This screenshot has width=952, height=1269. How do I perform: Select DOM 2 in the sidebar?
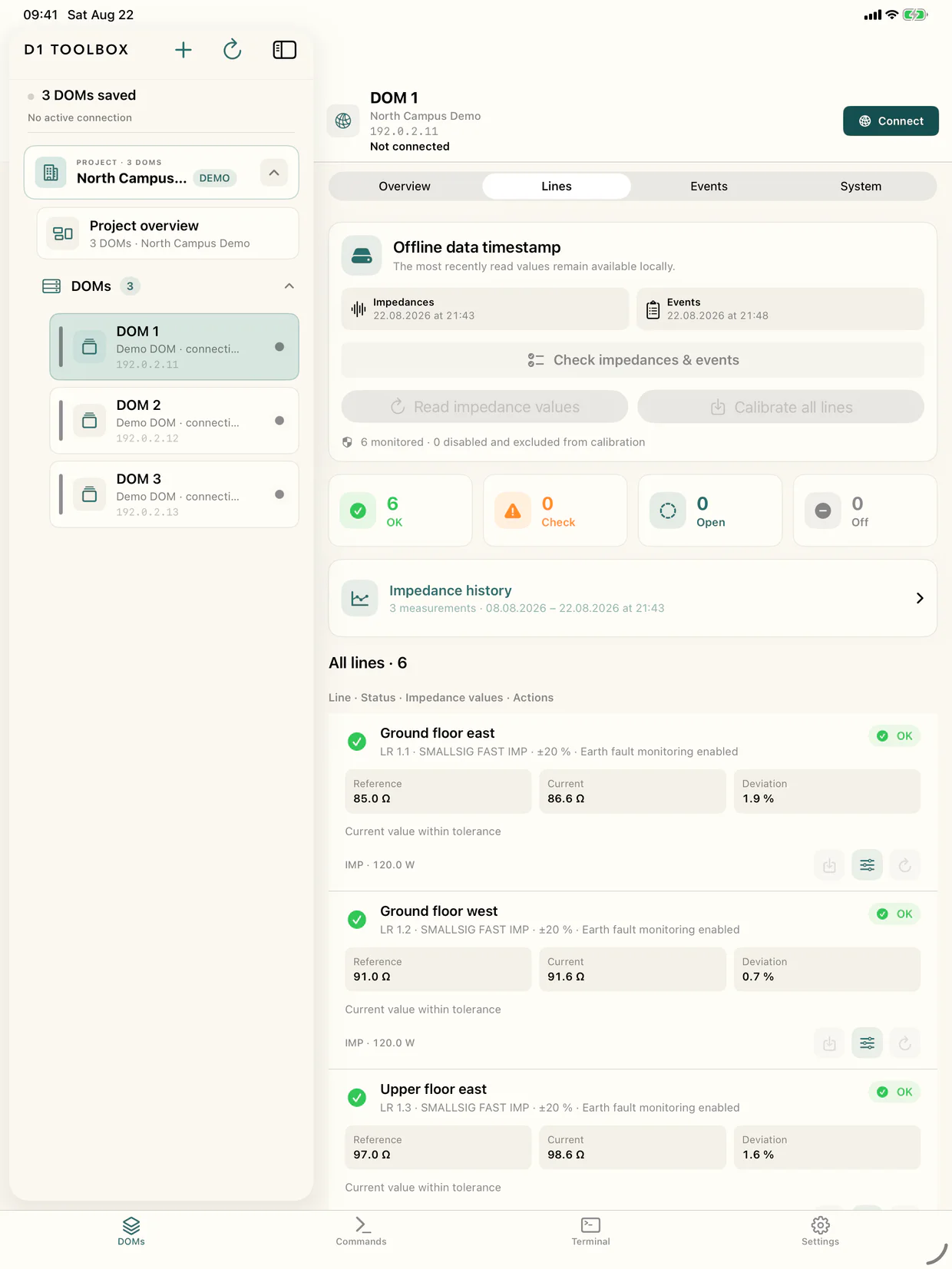tap(174, 421)
